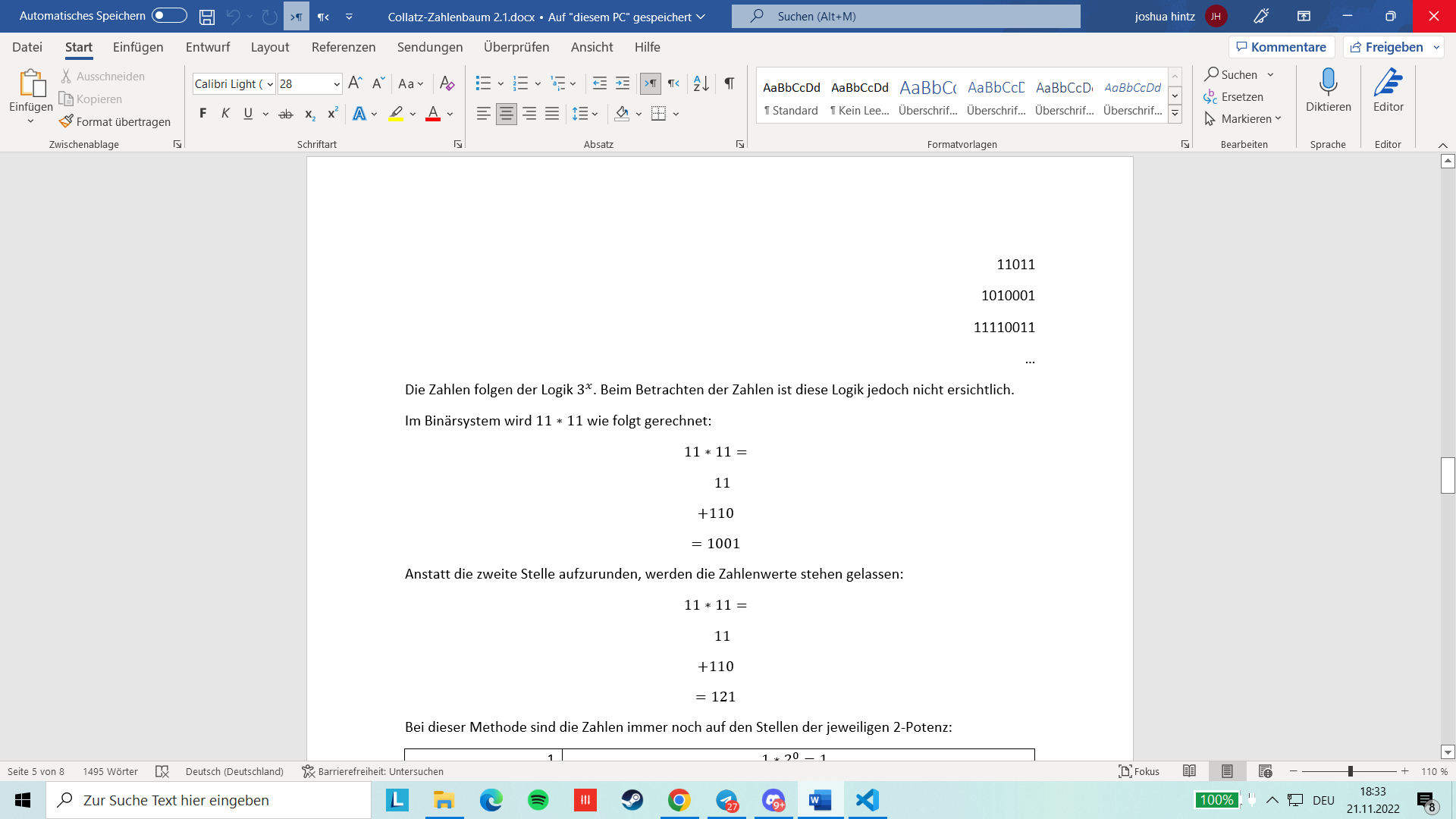Screen dimensions: 1456x819
Task: Click Ersetzen button
Action: point(1233,96)
